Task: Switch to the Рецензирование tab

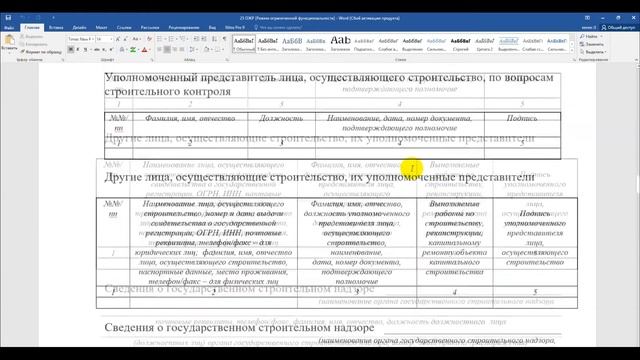Action: 184,27
